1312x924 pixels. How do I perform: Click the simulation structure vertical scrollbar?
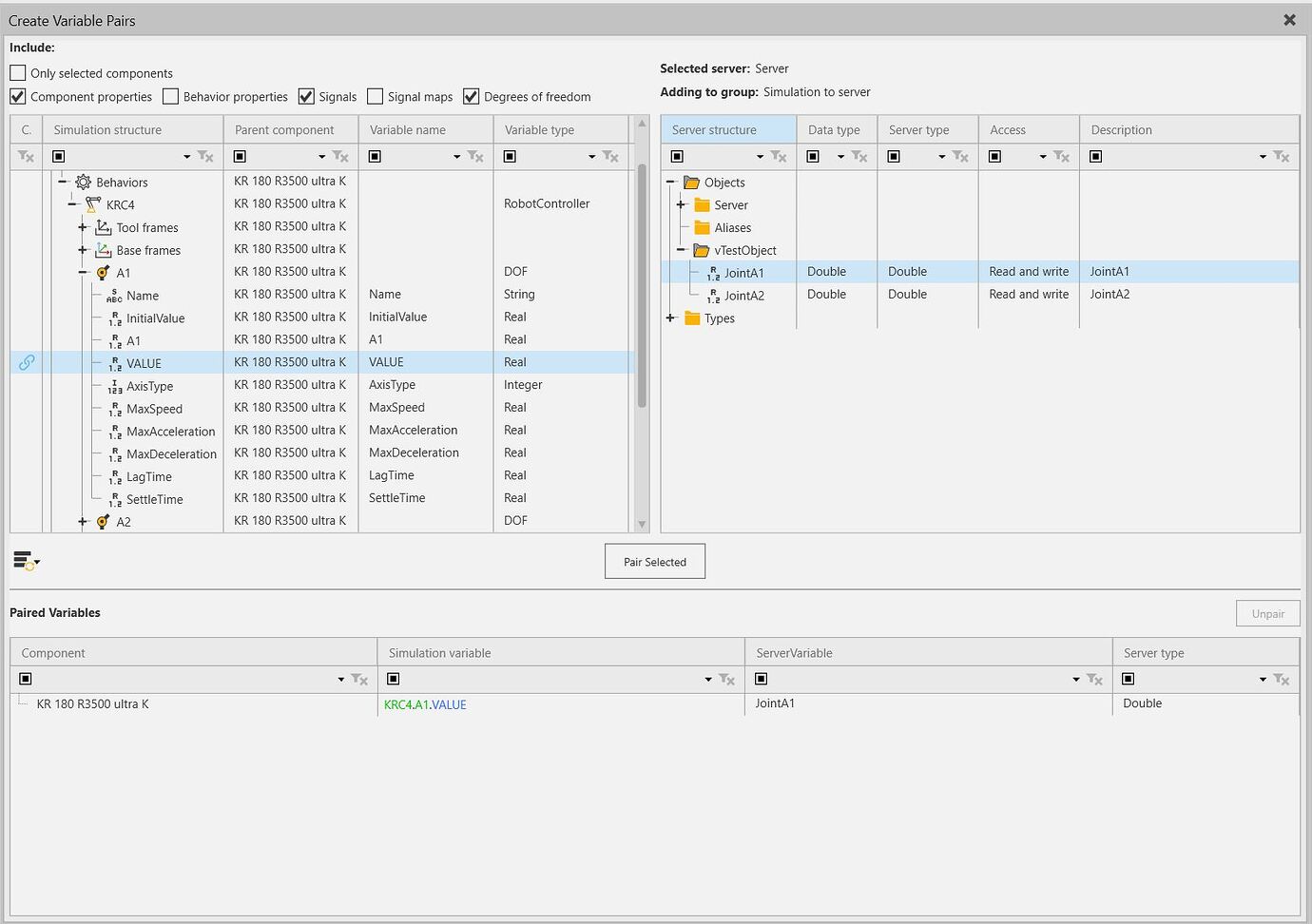pos(642,285)
